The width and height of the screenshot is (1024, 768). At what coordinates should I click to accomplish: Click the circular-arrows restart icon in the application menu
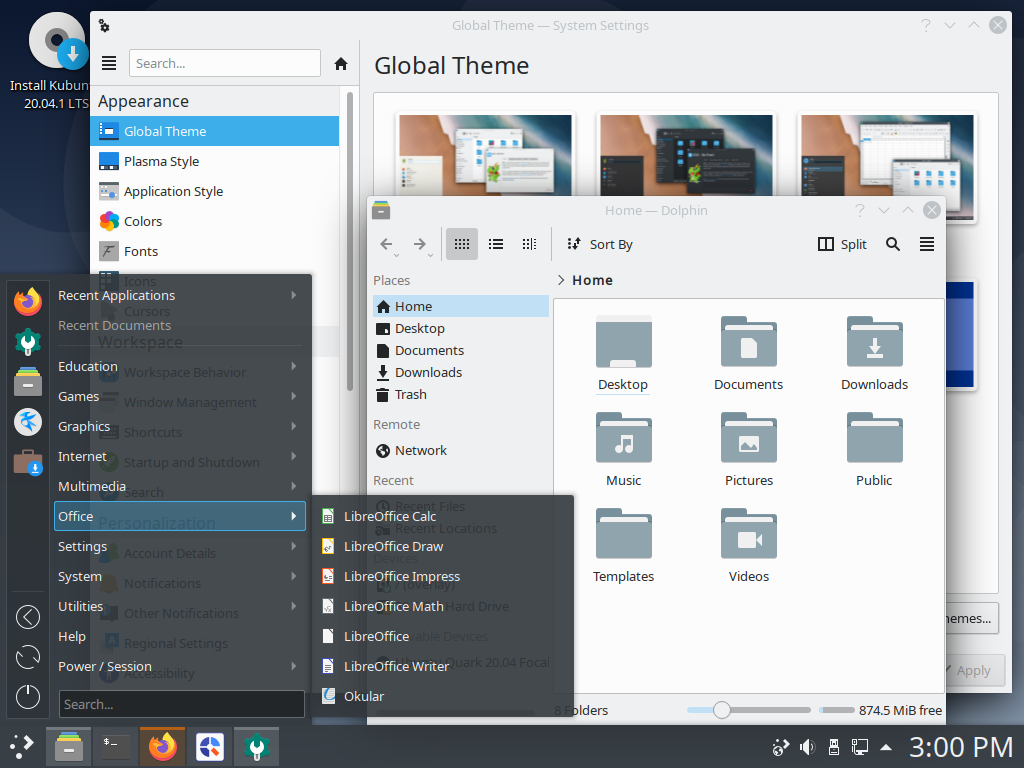click(x=28, y=657)
